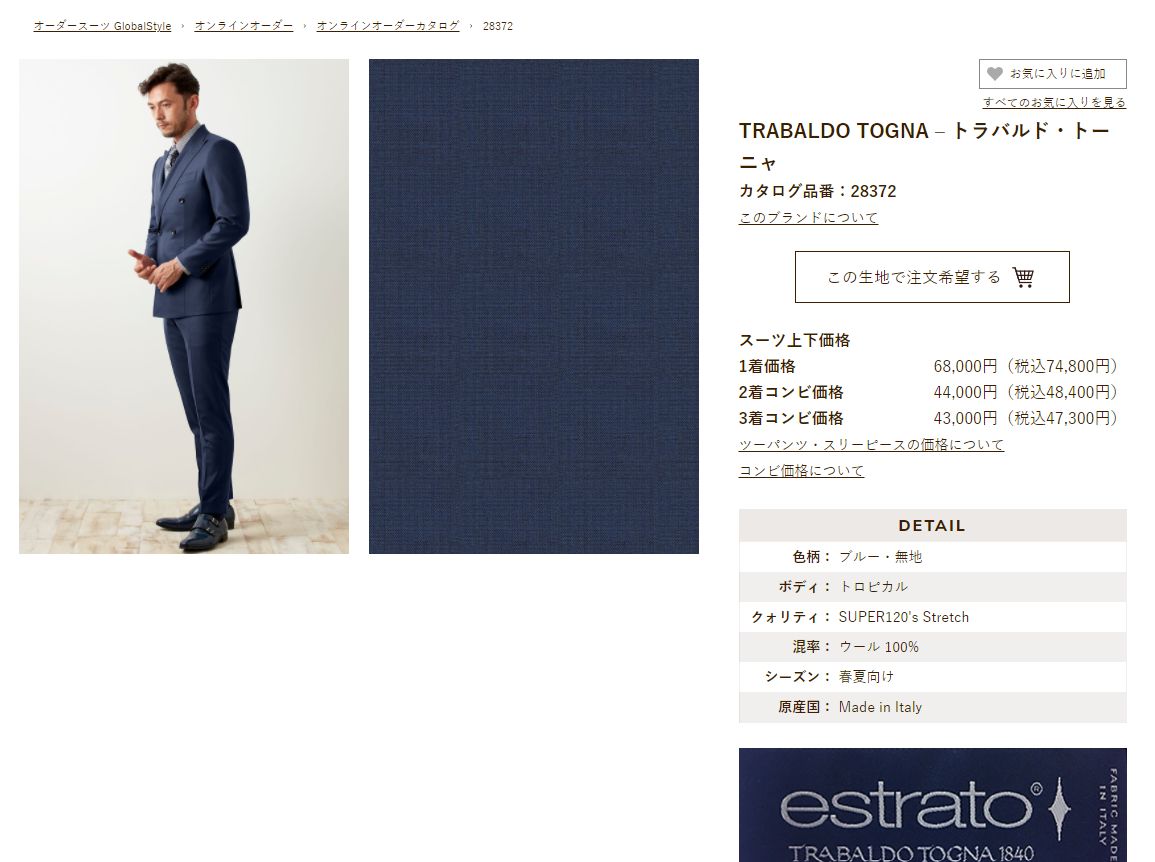The image size is (1155, 862).
Task: Go to オンラインオーダー breadcrumb
Action: (x=244, y=26)
